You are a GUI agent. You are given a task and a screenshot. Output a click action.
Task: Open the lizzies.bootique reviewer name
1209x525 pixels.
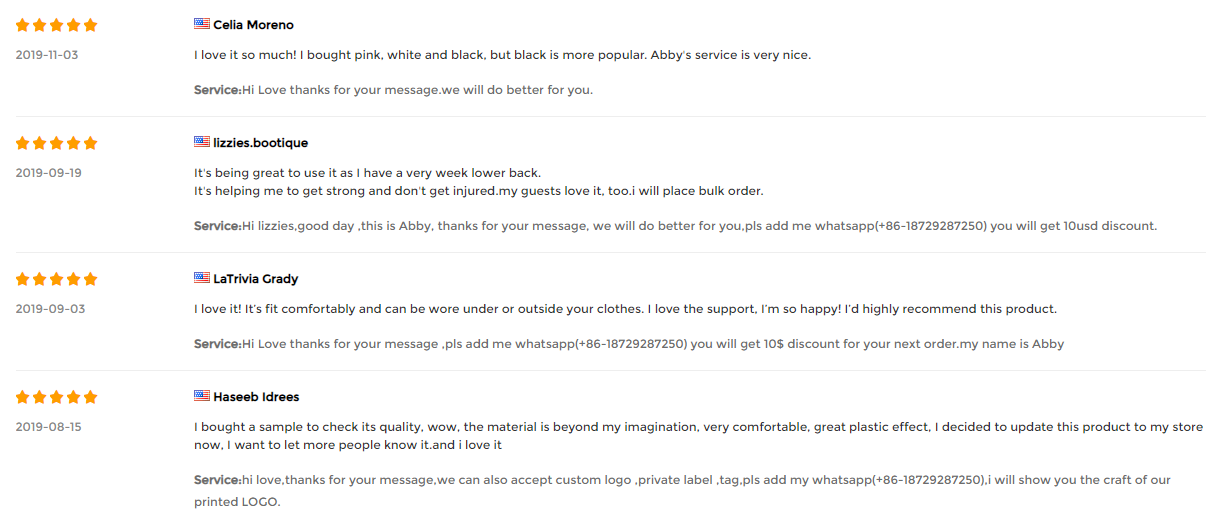tap(260, 143)
